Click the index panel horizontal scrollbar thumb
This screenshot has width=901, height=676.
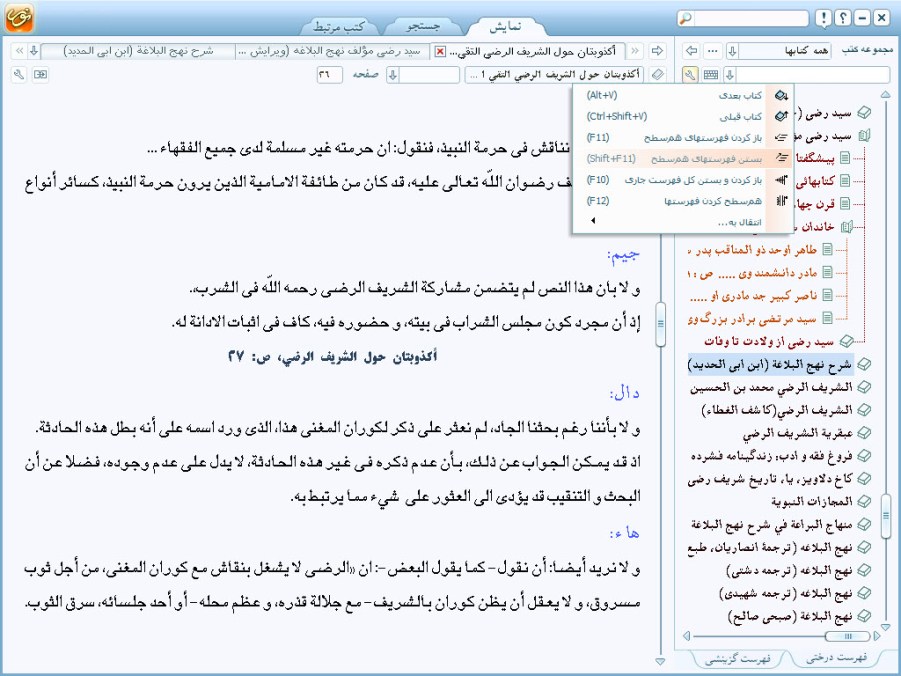click(847, 636)
